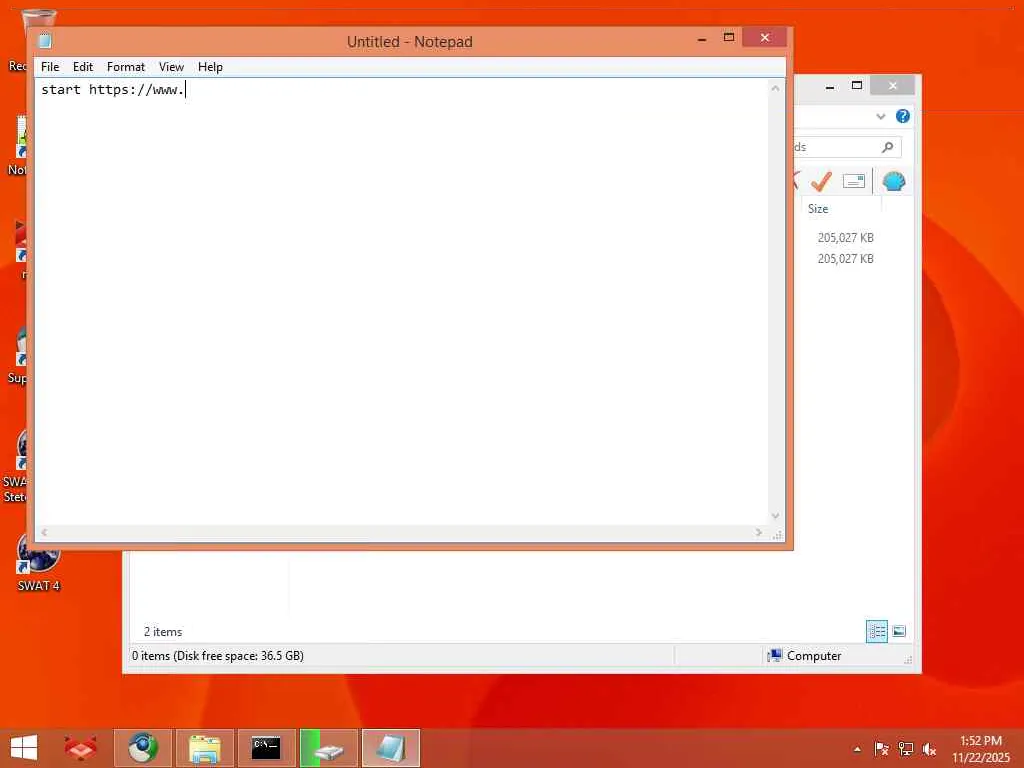Viewport: 1024px width, 768px height.
Task: Open the network tray icon
Action: [905, 749]
